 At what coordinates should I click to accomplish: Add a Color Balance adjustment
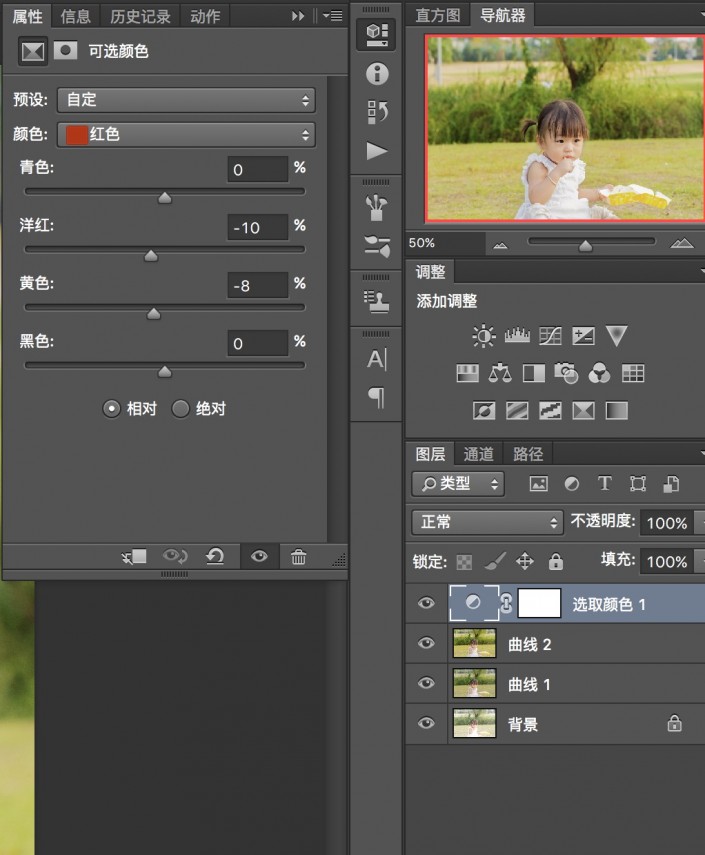pos(500,374)
